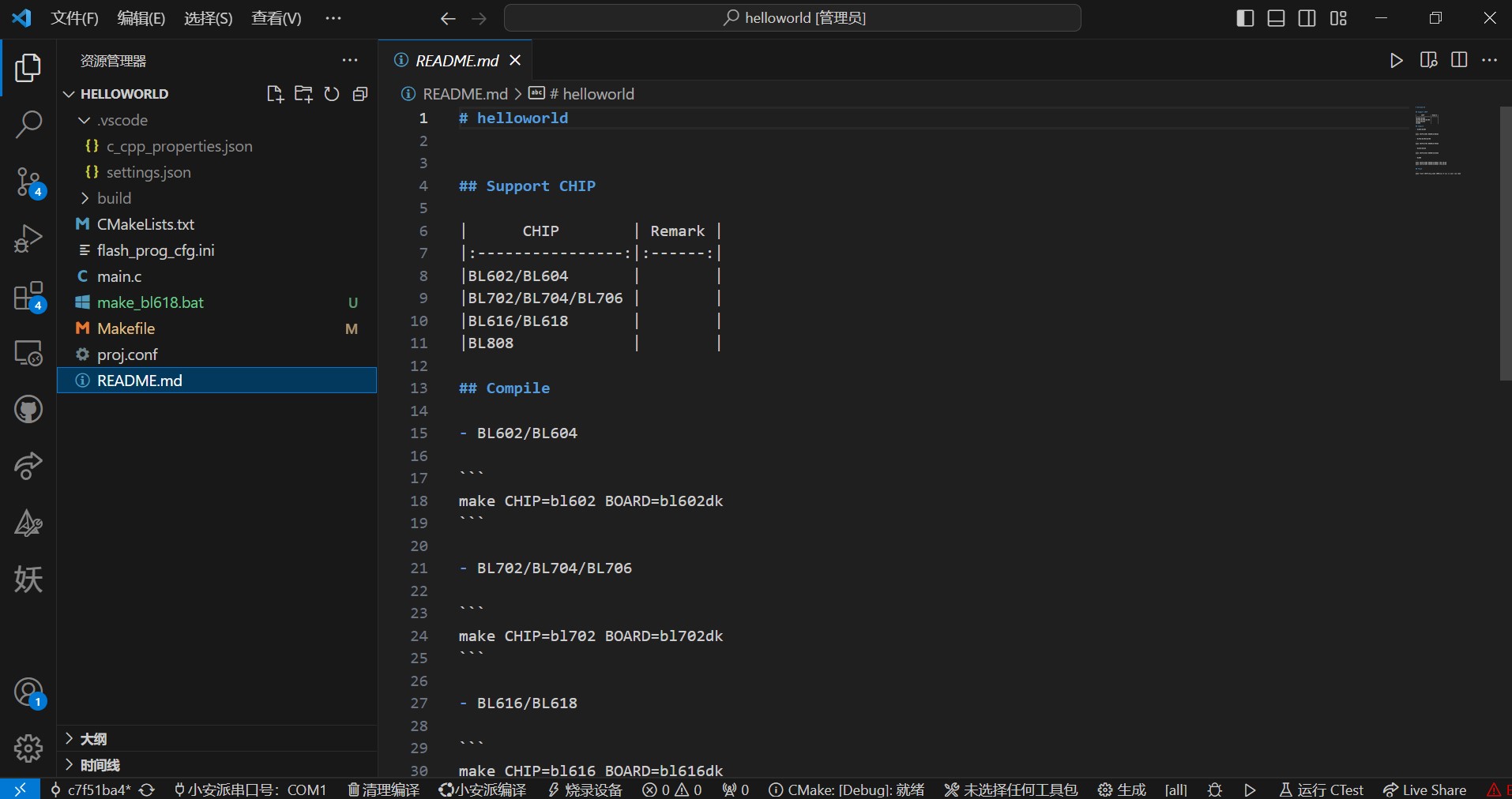Viewport: 1512px width, 799px height.
Task: Run the README.md file with play icon
Action: pyautogui.click(x=1397, y=61)
